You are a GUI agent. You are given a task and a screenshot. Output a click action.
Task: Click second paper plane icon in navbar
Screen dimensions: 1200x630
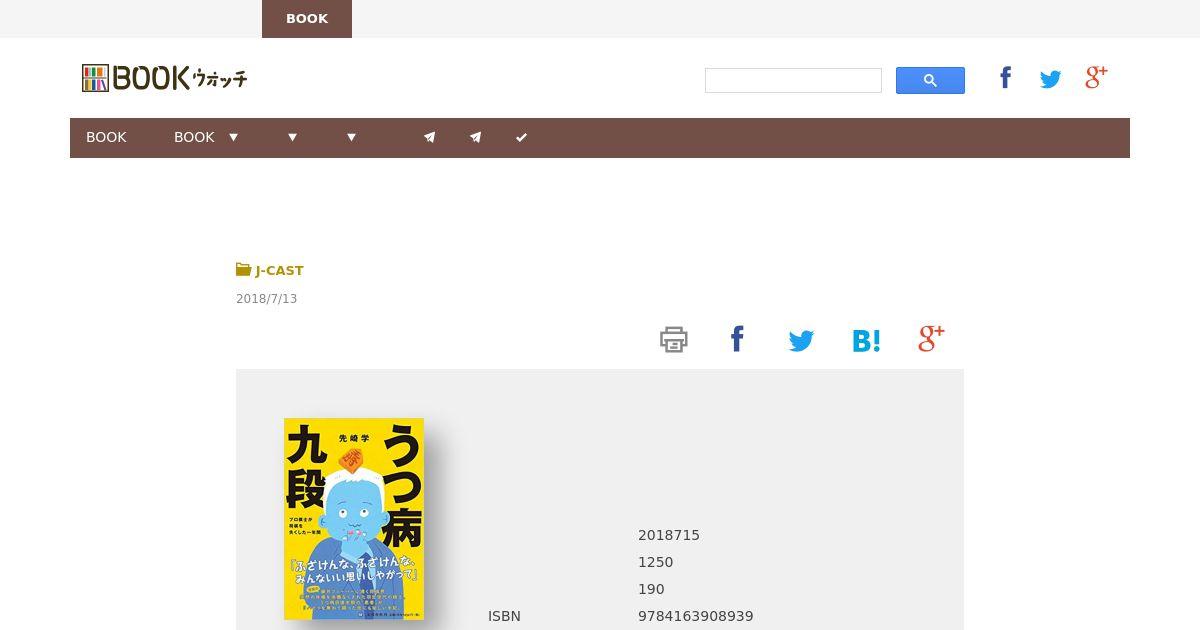click(x=475, y=137)
